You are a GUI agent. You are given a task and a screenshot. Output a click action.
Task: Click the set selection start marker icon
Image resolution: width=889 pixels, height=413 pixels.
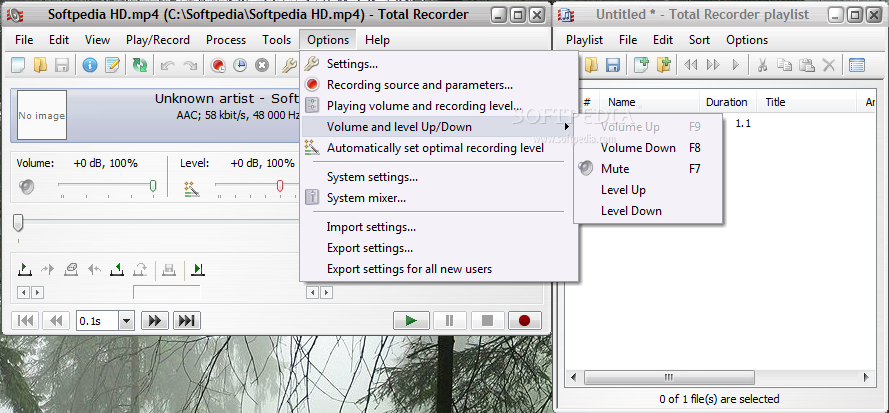(x=24, y=269)
